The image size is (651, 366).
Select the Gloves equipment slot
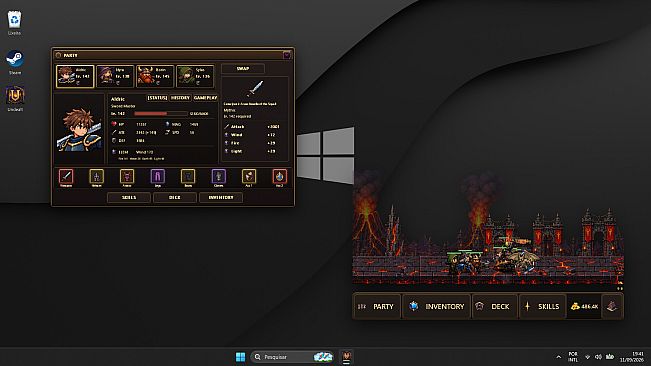218,176
